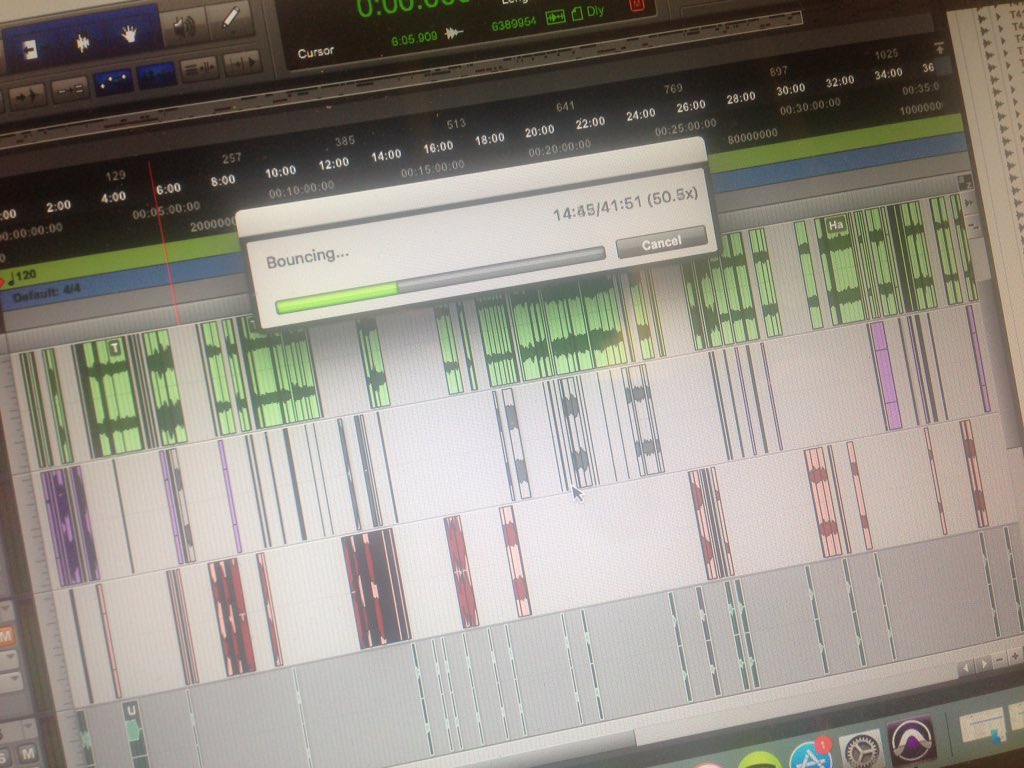Select the Selector waveform tool
Image resolution: width=1024 pixels, height=768 pixels.
click(82, 42)
